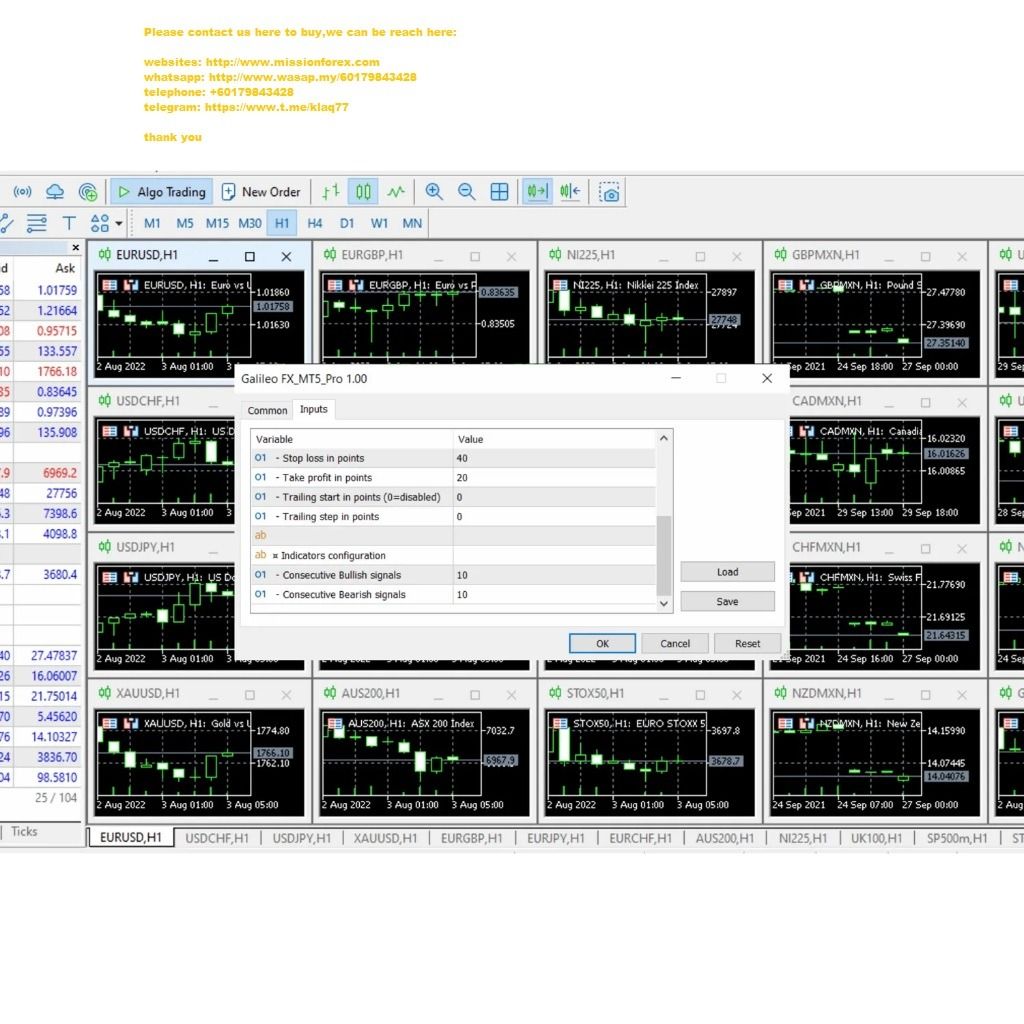Select the H4 timeframe

coord(315,223)
